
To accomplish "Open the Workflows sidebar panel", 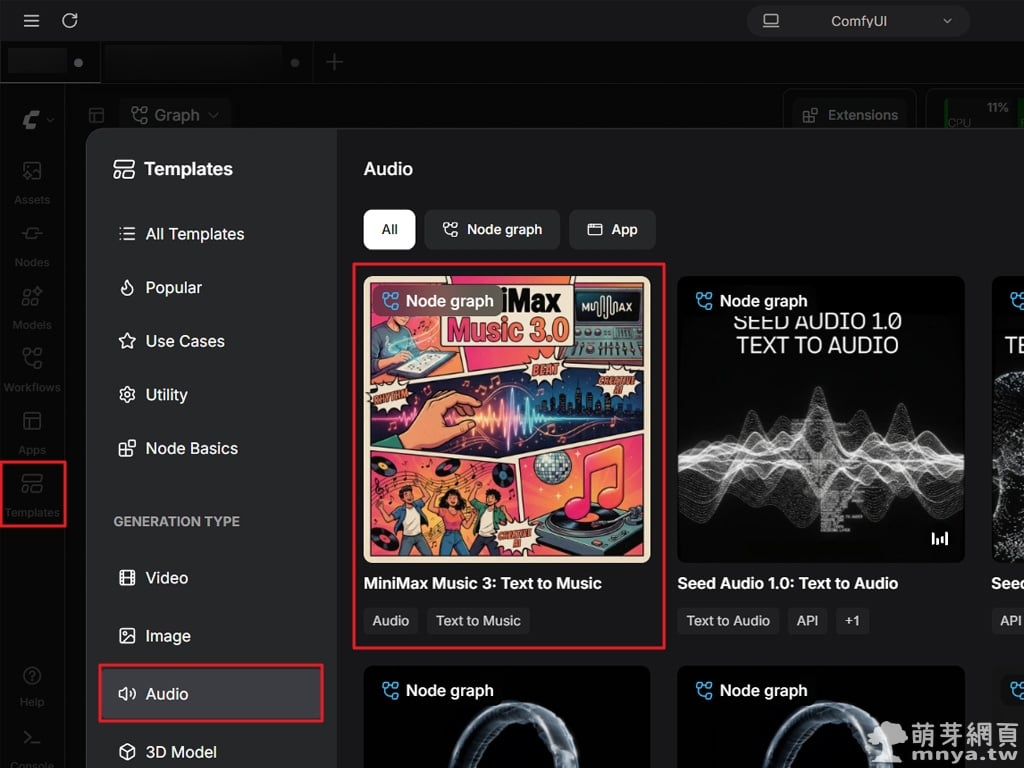I will point(32,370).
